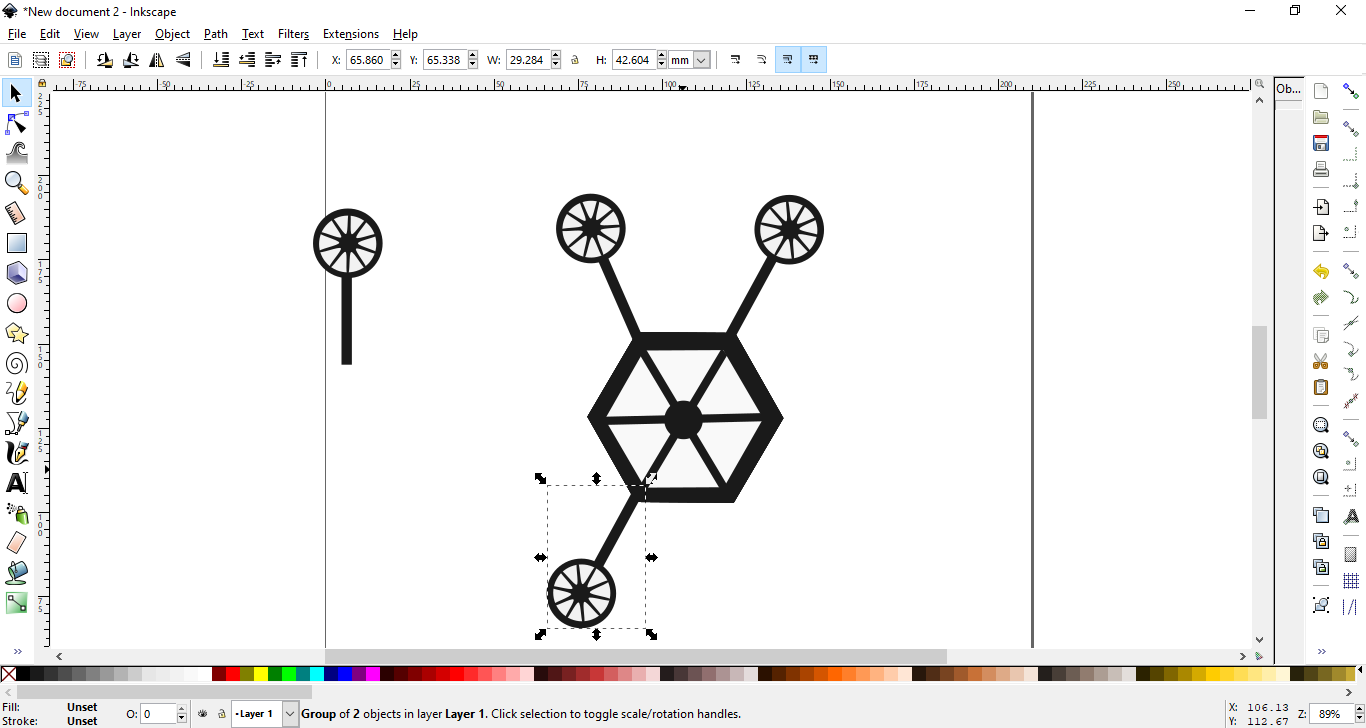Viewport: 1366px width, 728px height.
Task: Open the Object menu
Action: pyautogui.click(x=173, y=34)
